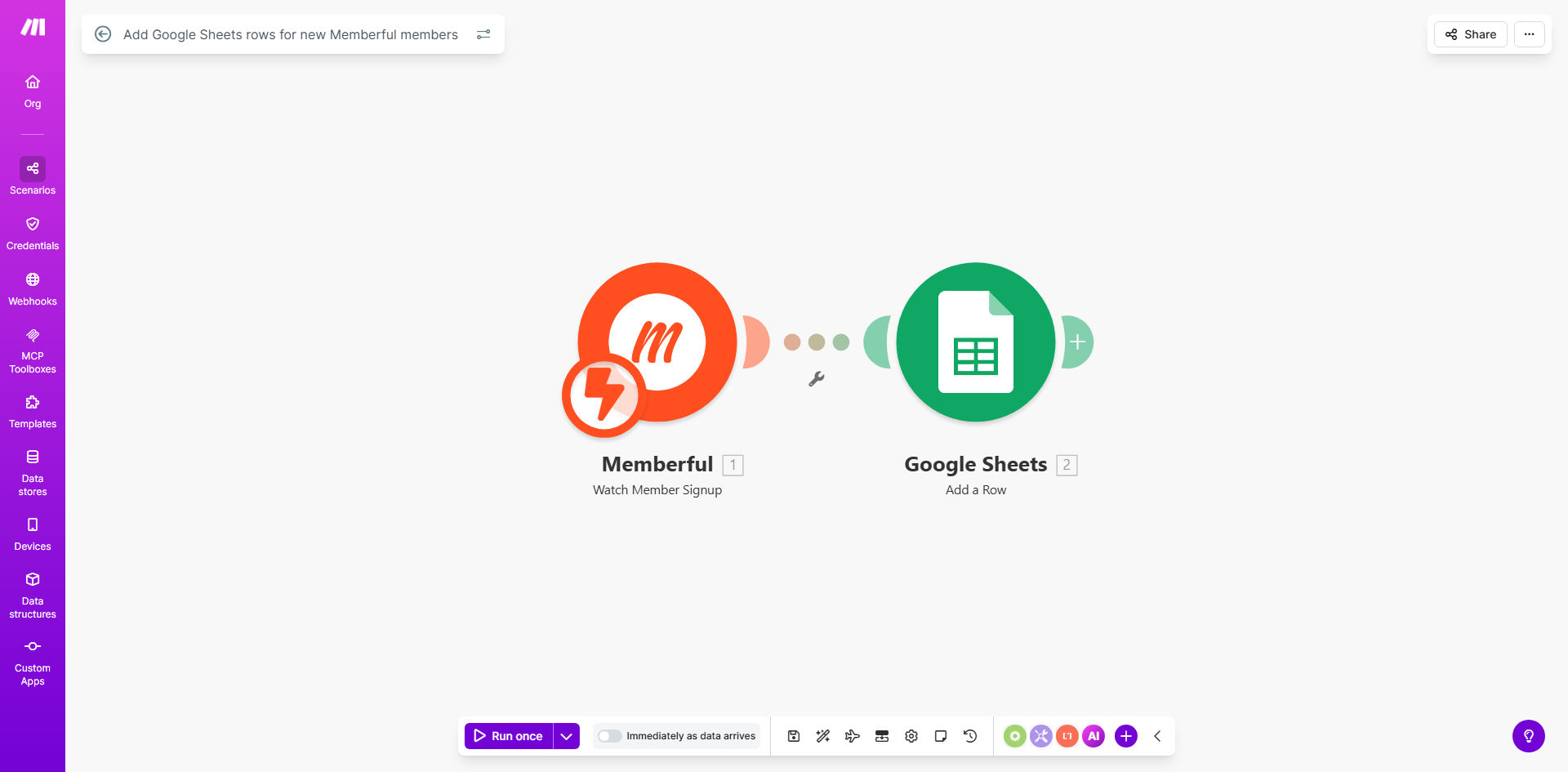Image resolution: width=1568 pixels, height=772 pixels.
Task: Click the wrench route filter icon
Action: (816, 379)
